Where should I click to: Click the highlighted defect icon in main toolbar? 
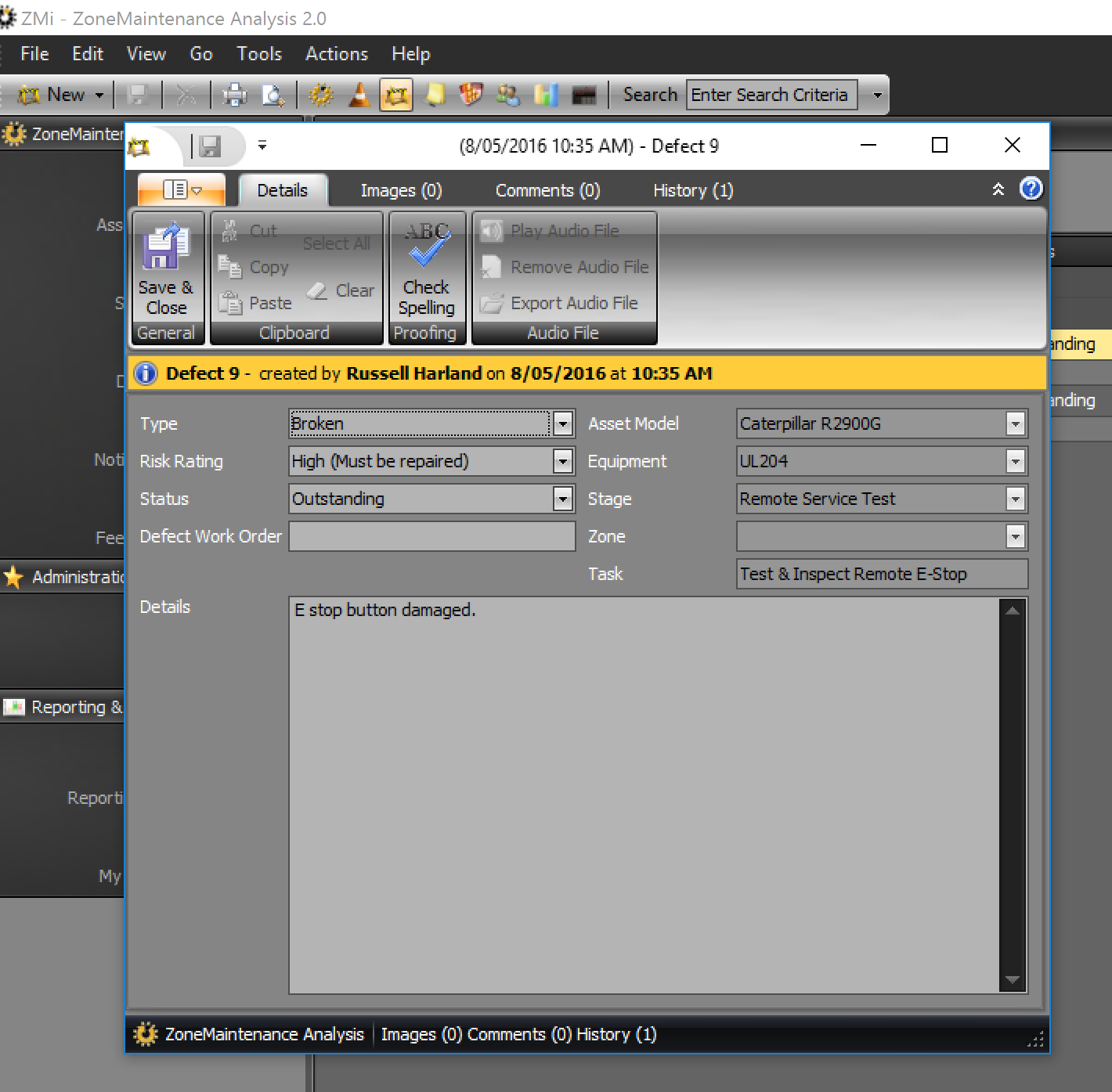396,96
